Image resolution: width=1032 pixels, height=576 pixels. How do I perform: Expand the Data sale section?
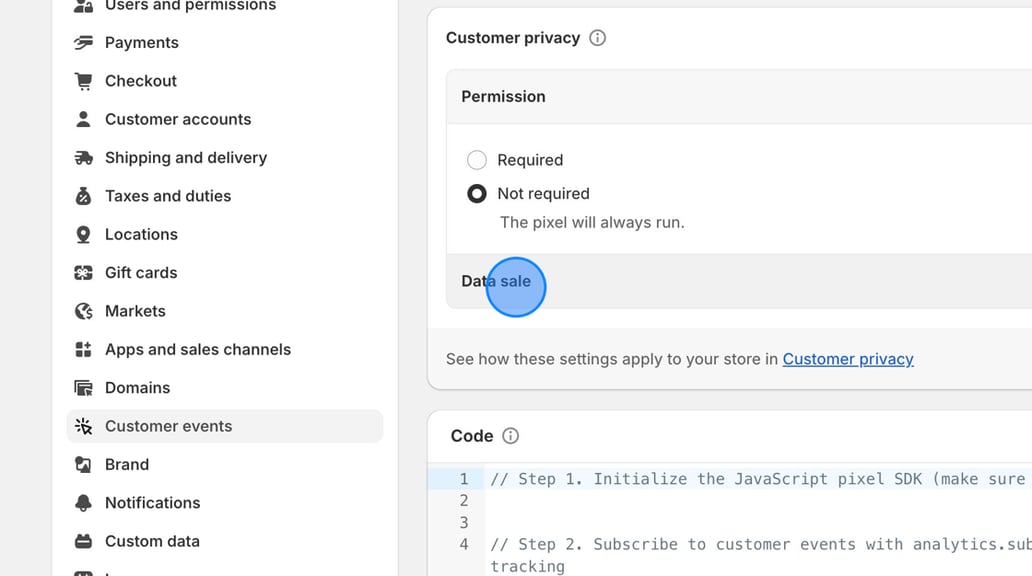(496, 281)
